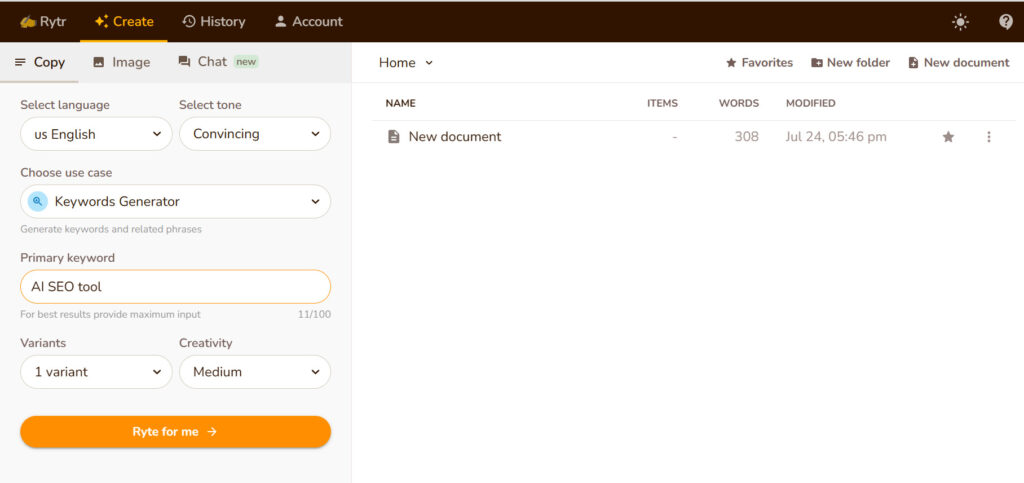Click the History clock icon
The image size is (1024, 483).
pyautogui.click(x=189, y=22)
